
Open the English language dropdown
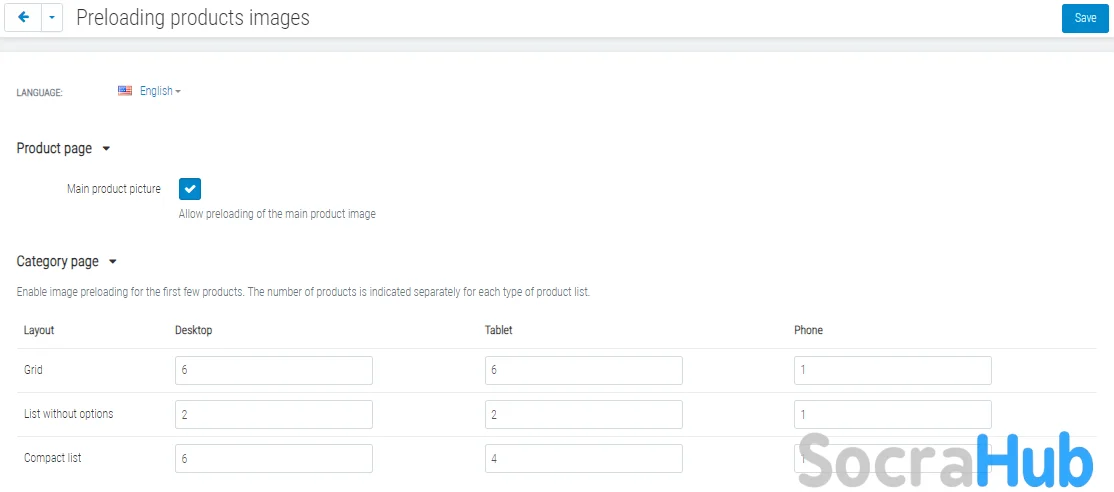pos(160,91)
